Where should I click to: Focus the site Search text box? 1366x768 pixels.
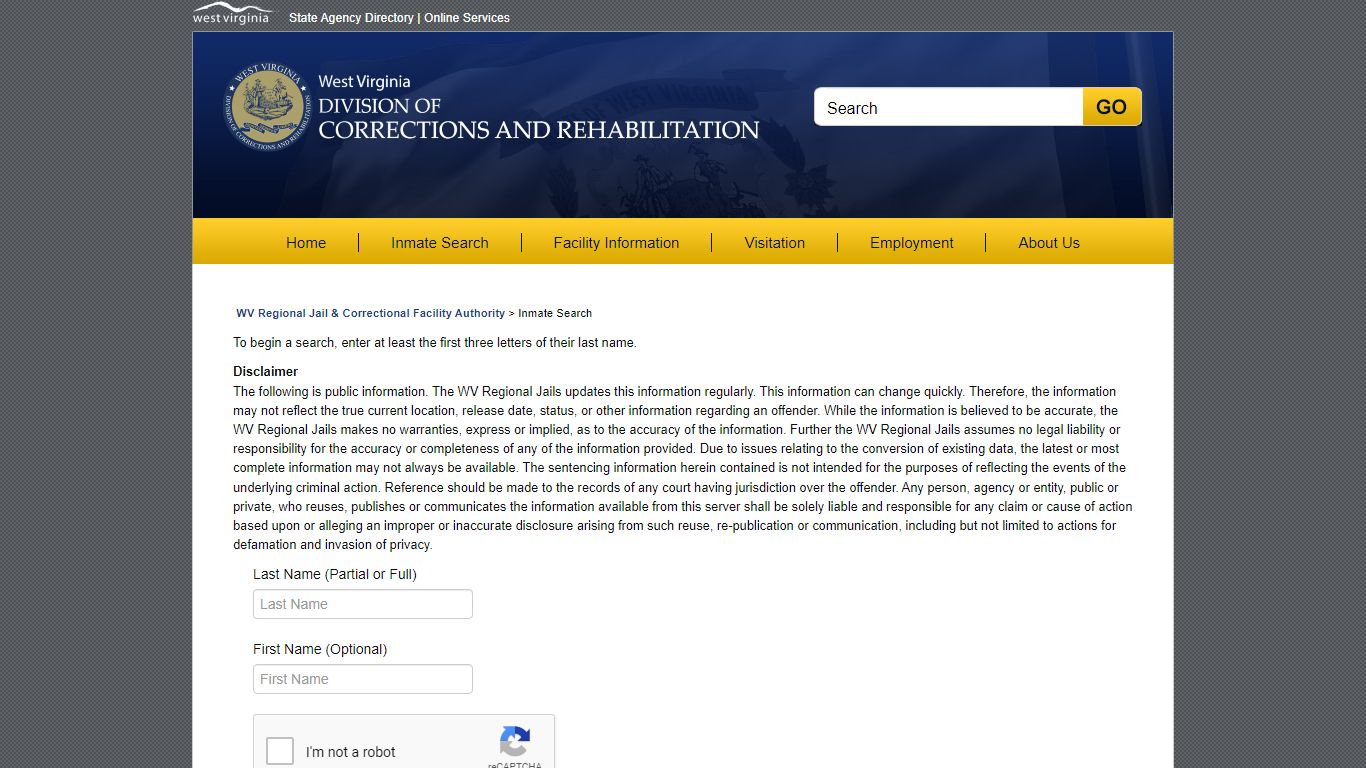pyautogui.click(x=948, y=108)
